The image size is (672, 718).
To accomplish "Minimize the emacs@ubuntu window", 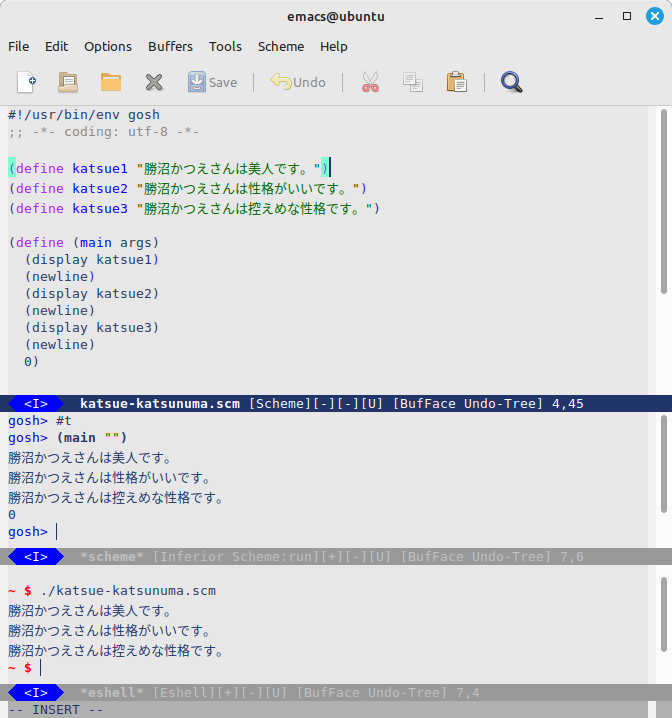I will [599, 16].
